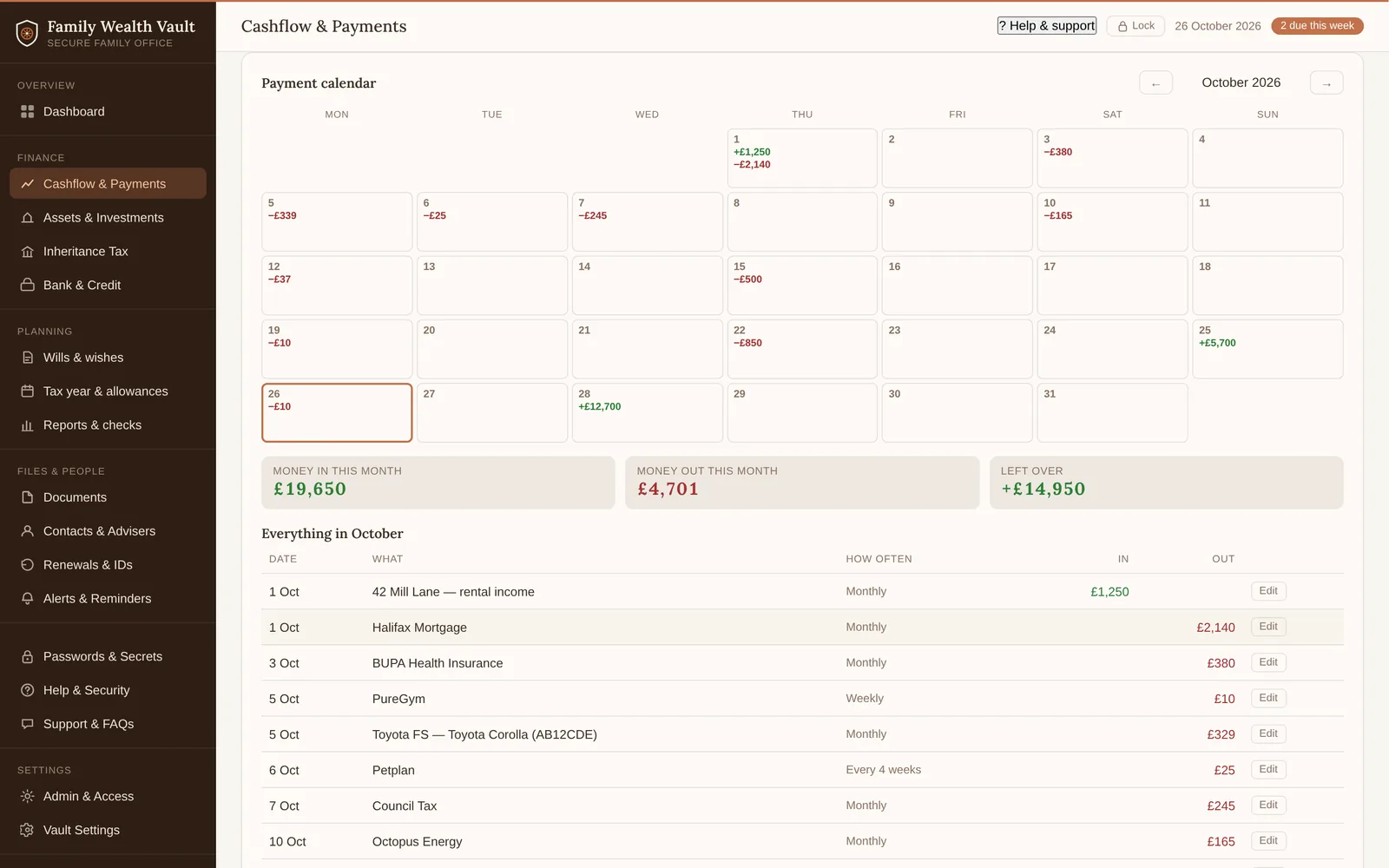Click the Bank & Credit icon
This screenshot has width=1389, height=868.
click(27, 285)
